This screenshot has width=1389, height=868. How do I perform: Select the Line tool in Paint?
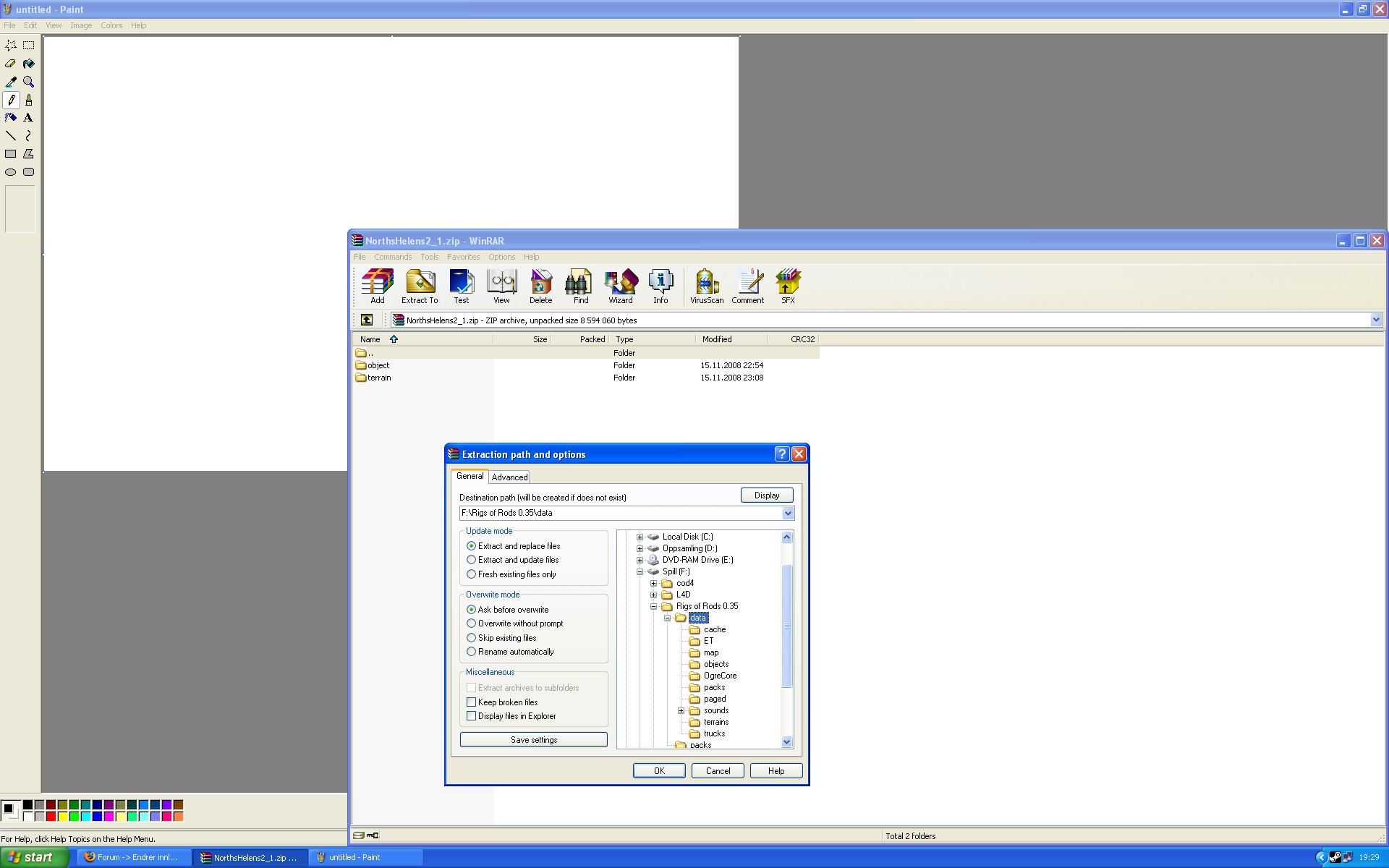click(11, 136)
